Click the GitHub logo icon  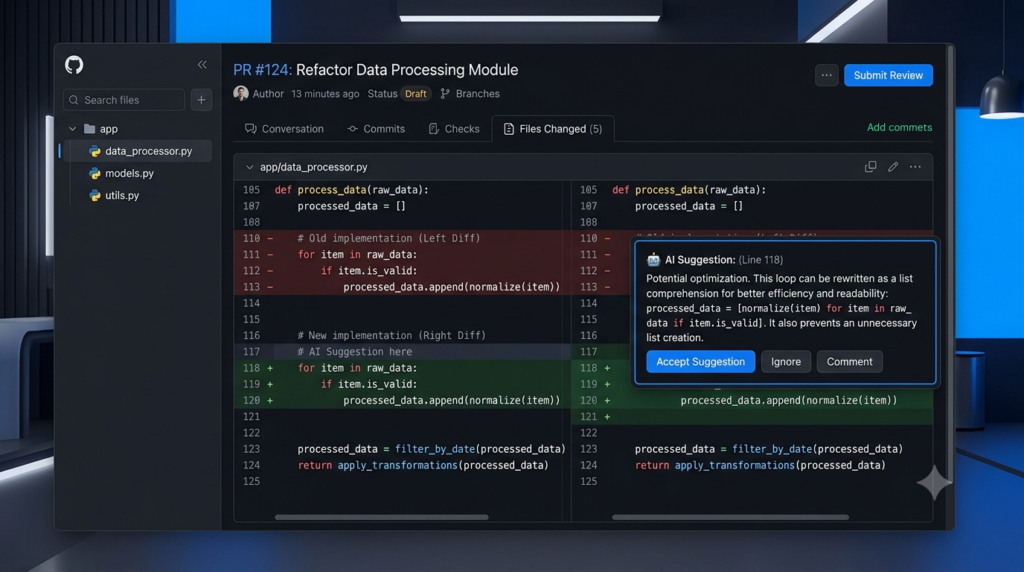click(x=74, y=65)
